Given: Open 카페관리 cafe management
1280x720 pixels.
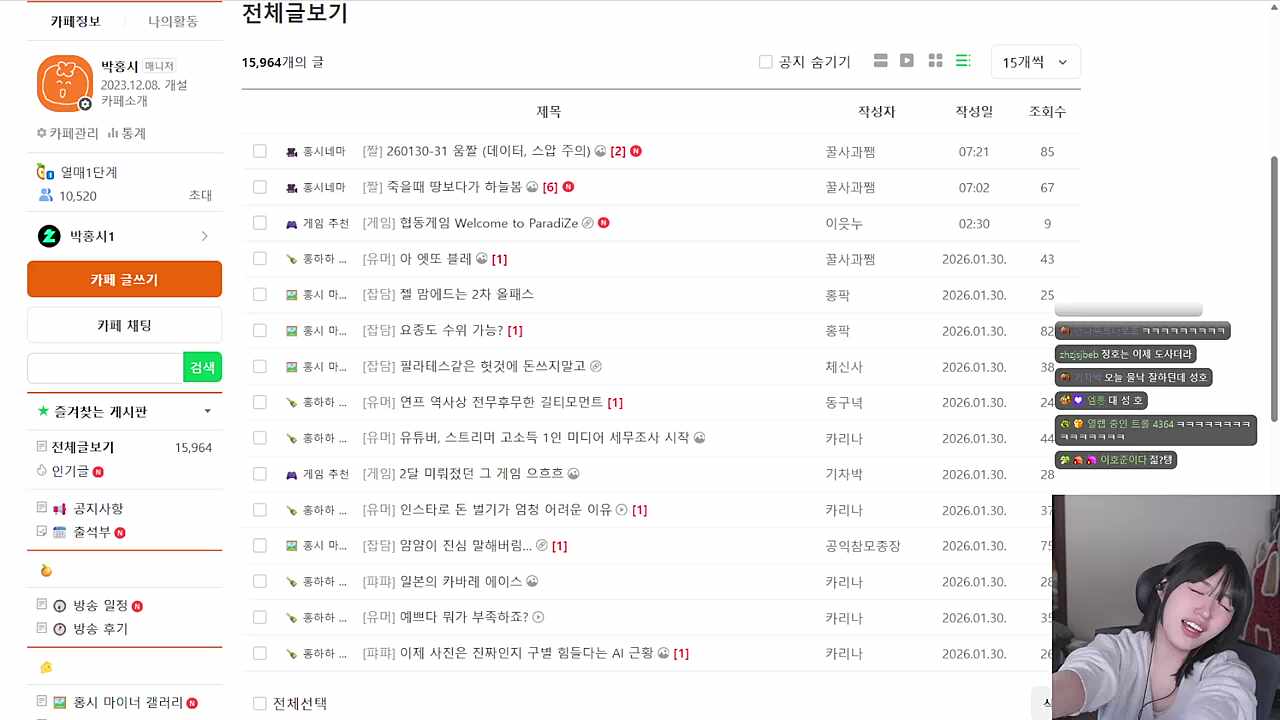Looking at the screenshot, I should pyautogui.click(x=68, y=133).
